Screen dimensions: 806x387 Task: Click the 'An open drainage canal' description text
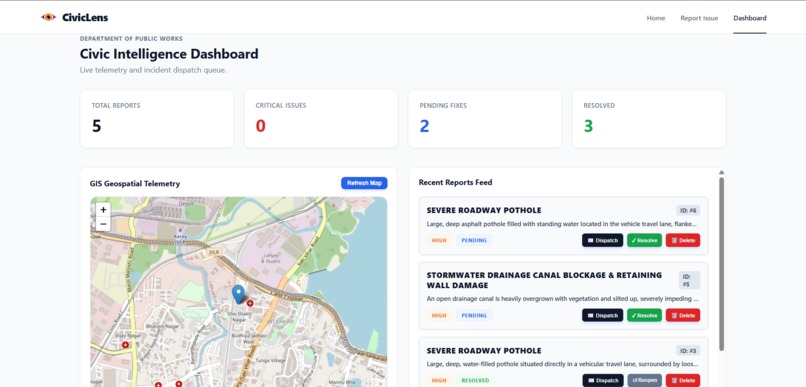pyautogui.click(x=562, y=298)
